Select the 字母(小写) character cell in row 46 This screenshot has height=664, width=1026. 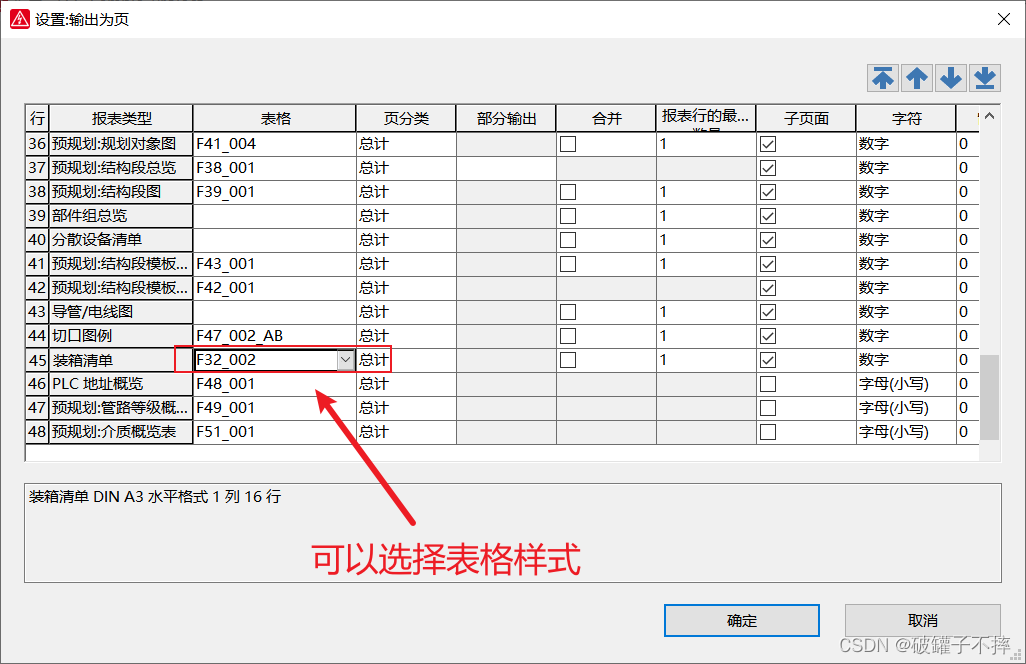tap(905, 384)
